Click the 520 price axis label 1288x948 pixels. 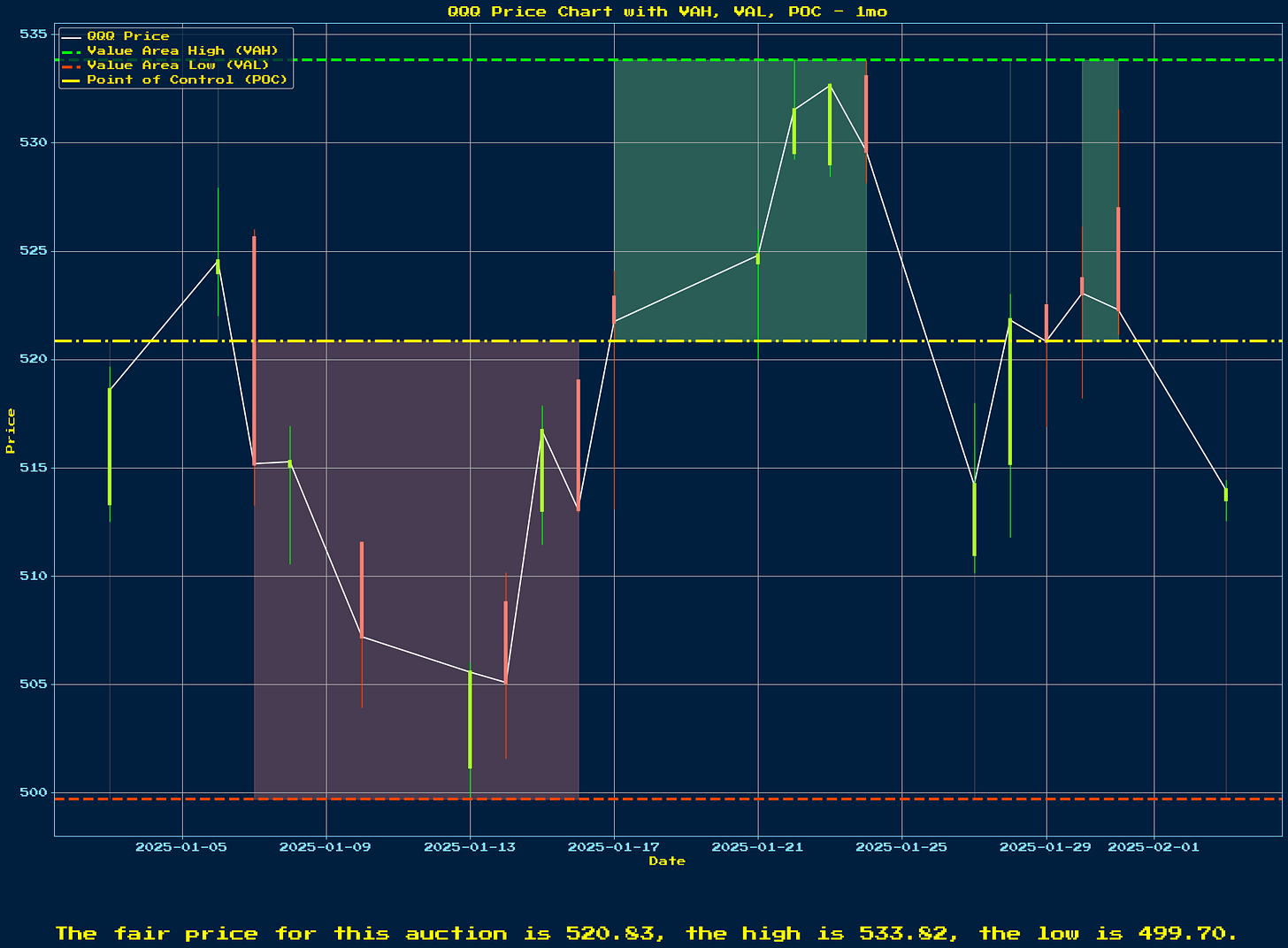33,359
